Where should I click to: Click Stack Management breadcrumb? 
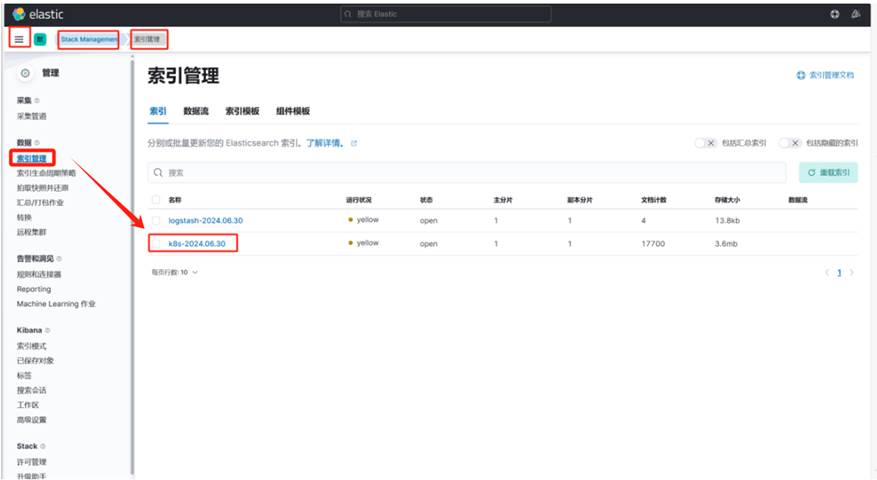pos(88,39)
